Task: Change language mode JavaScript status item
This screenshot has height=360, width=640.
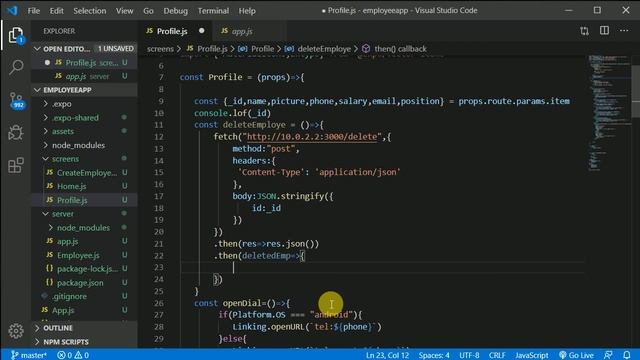Action: (x=531, y=355)
